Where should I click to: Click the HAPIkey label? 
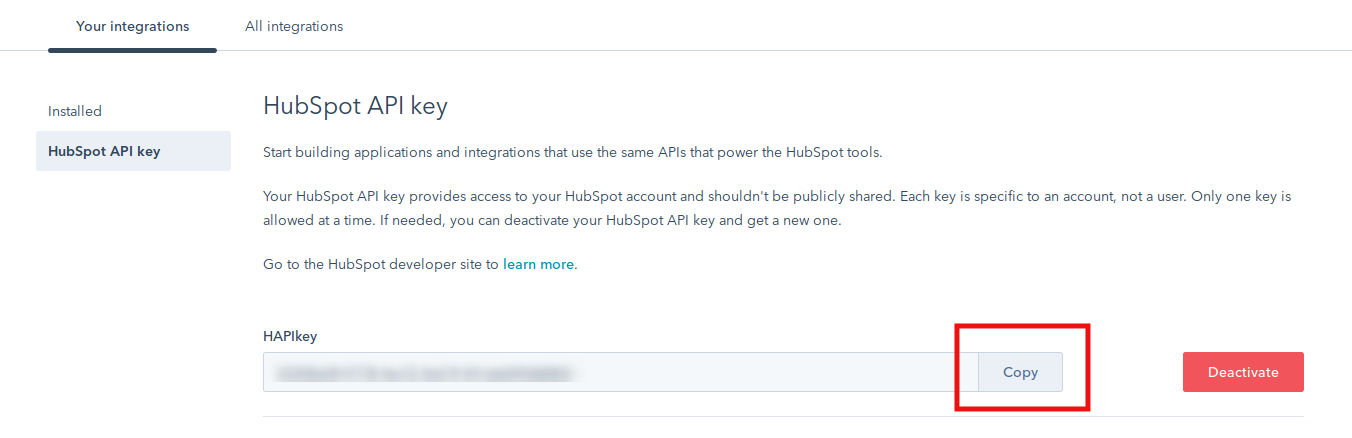tap(290, 336)
